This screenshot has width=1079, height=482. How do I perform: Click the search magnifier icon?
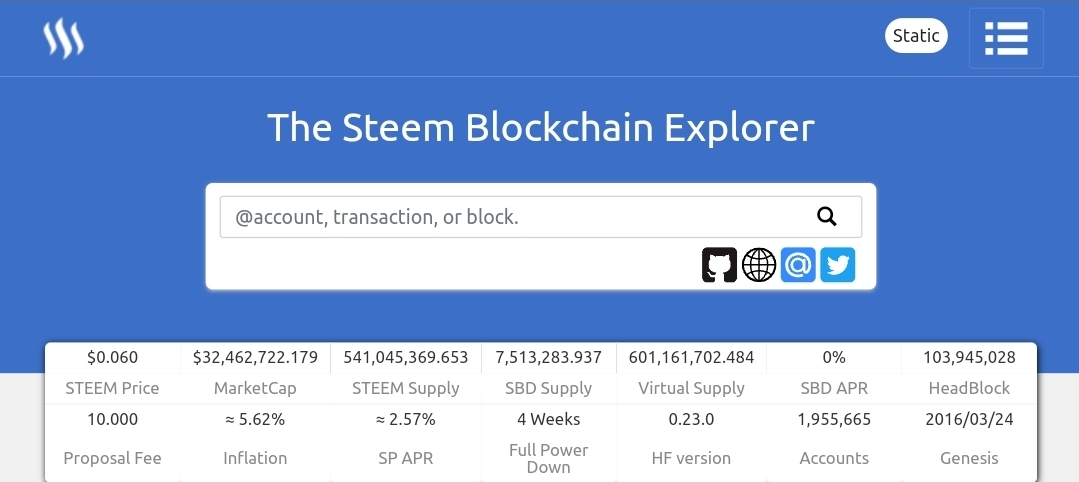826,216
